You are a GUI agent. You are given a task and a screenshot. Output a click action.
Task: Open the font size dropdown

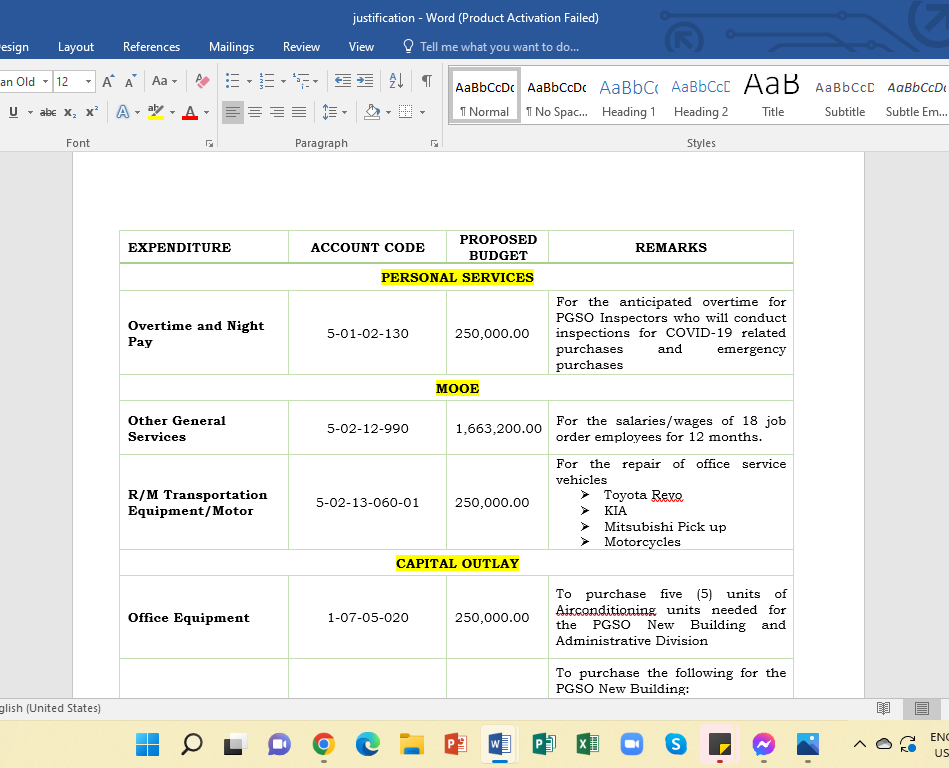(88, 81)
